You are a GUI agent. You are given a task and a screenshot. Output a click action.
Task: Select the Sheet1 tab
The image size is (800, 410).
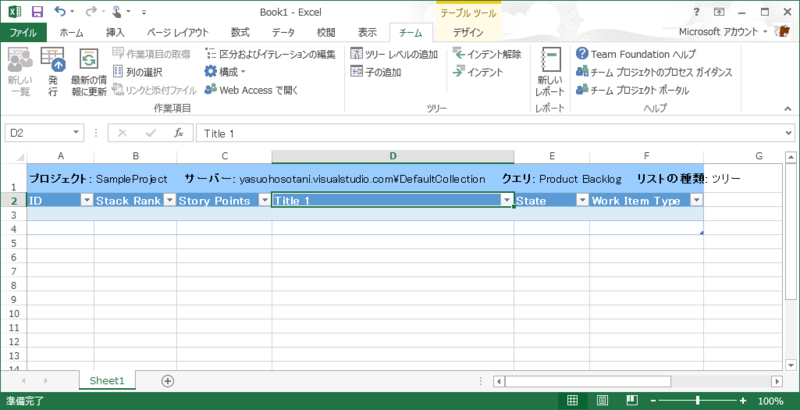[107, 380]
